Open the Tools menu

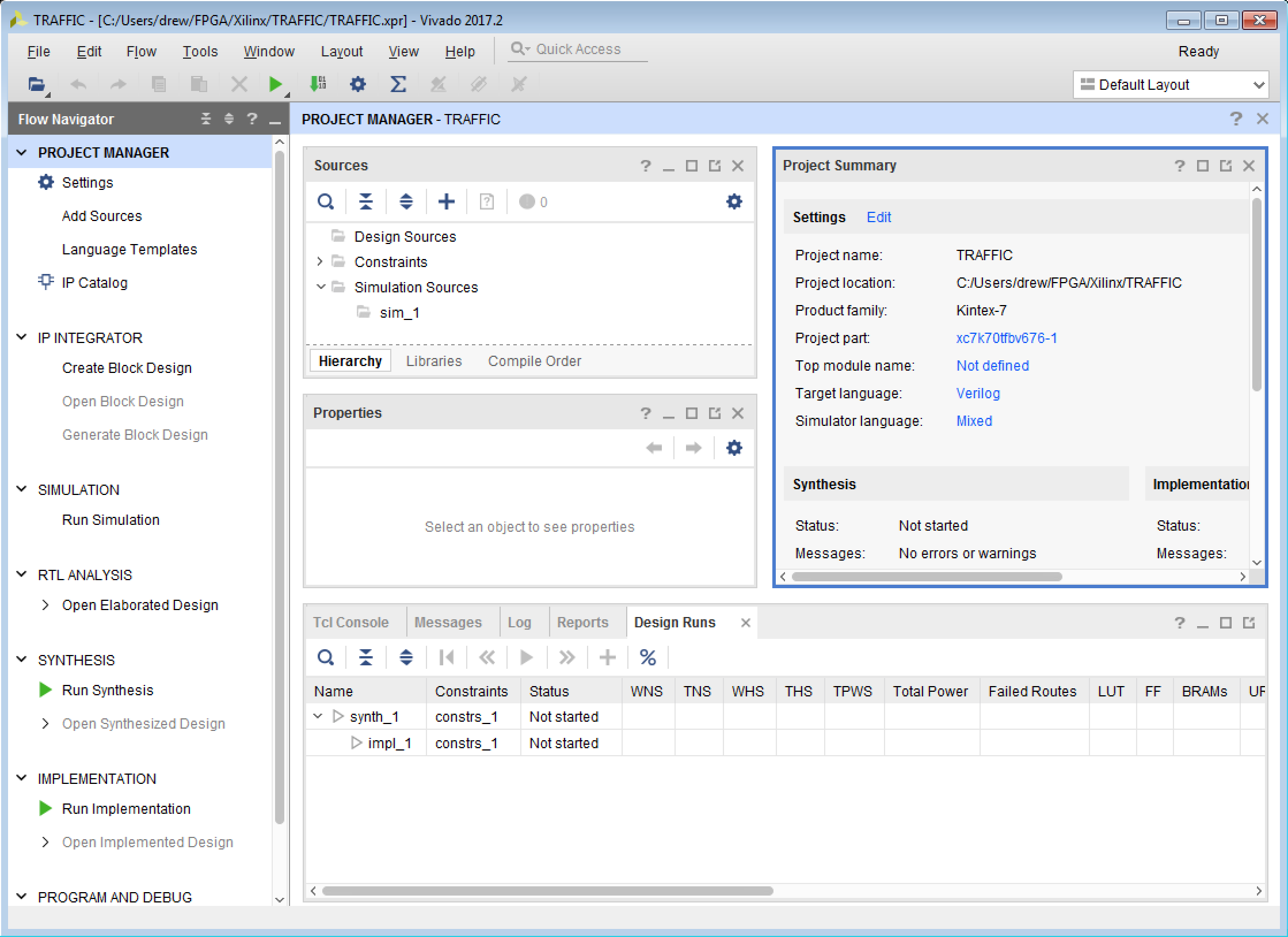(x=200, y=52)
